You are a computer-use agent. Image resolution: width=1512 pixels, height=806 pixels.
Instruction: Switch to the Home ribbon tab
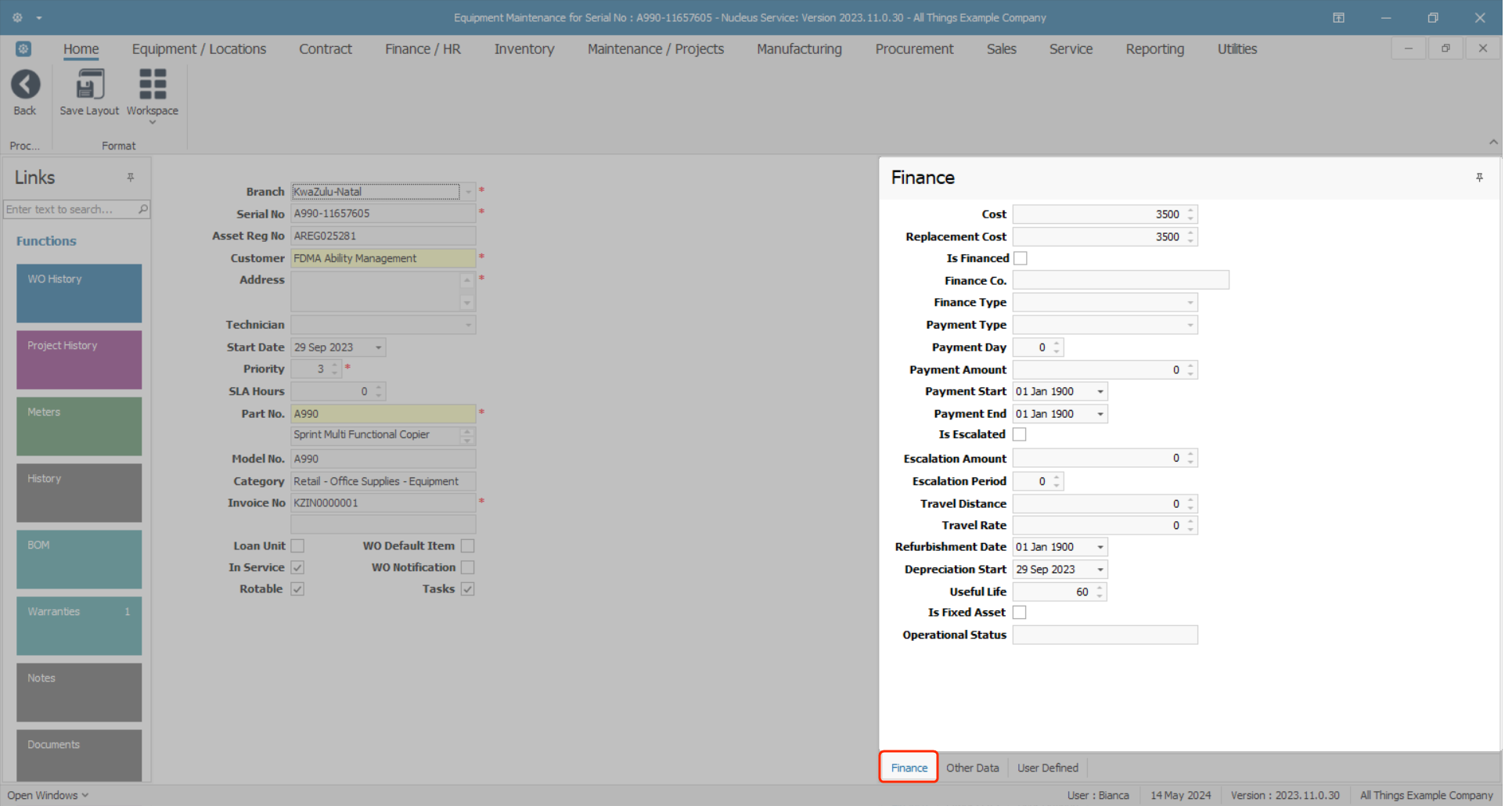pos(81,49)
